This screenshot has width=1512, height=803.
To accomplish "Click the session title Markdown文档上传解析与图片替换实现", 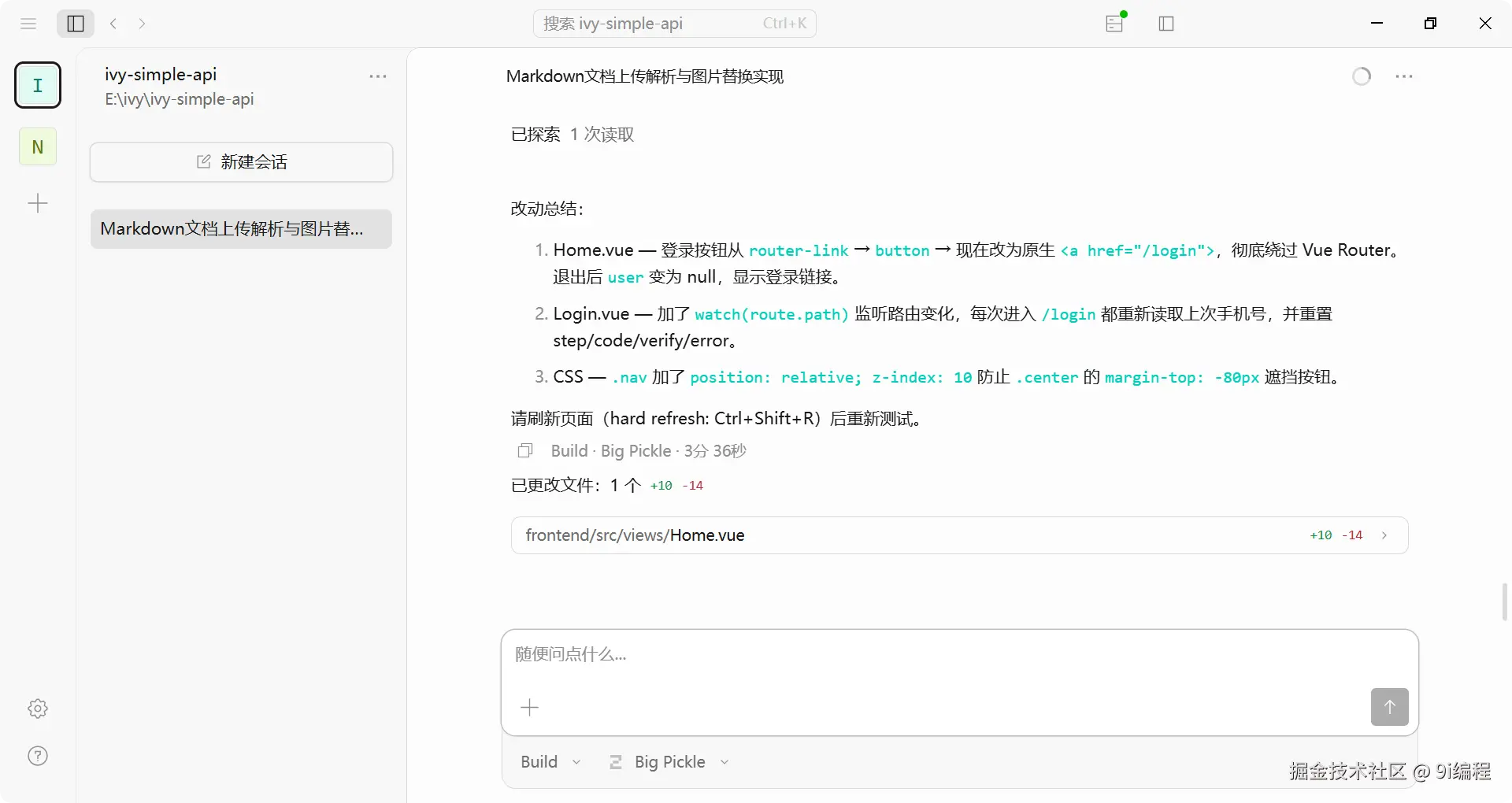I will (645, 76).
